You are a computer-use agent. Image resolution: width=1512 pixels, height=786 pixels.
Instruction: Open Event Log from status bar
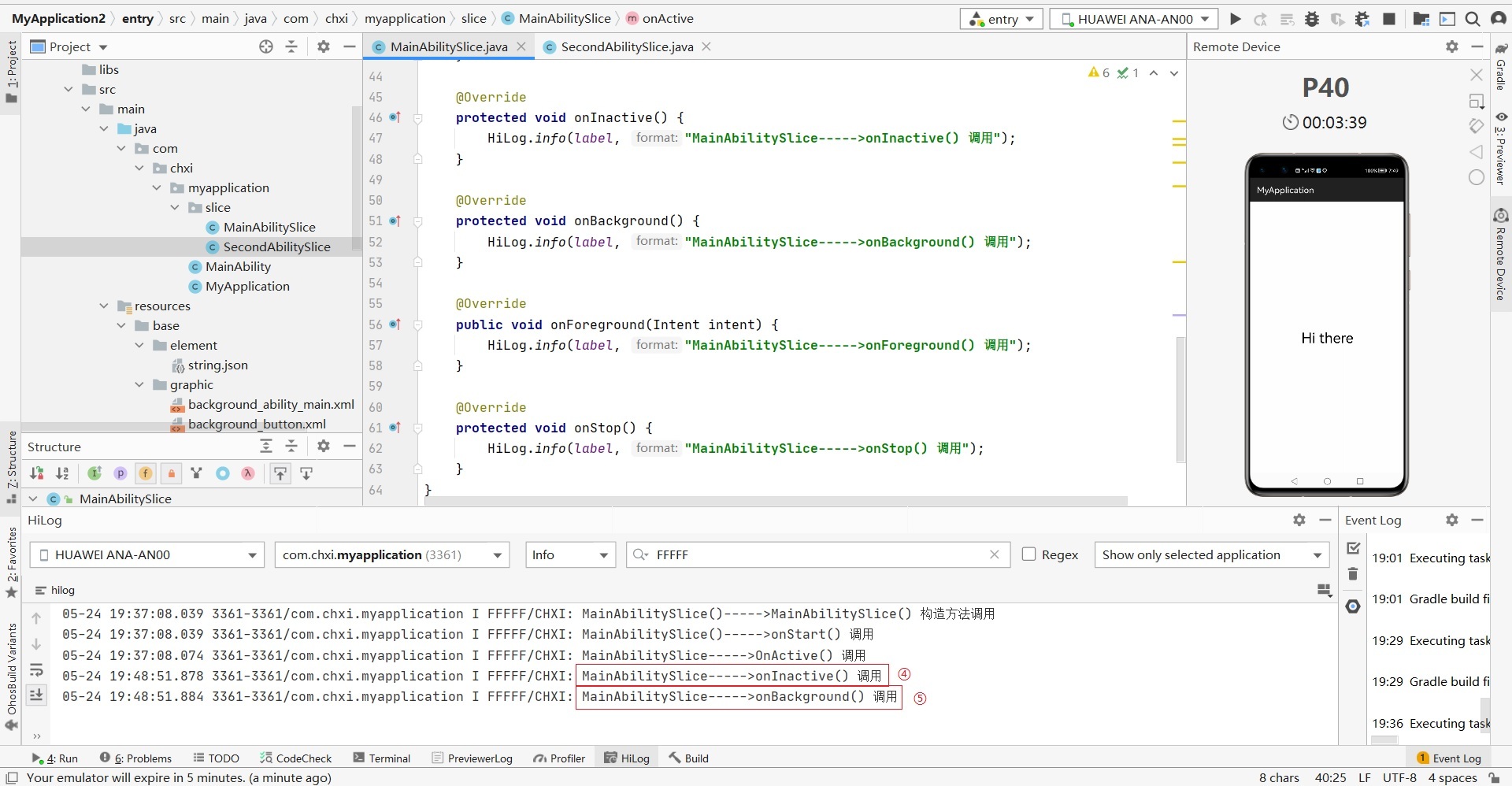click(1449, 758)
